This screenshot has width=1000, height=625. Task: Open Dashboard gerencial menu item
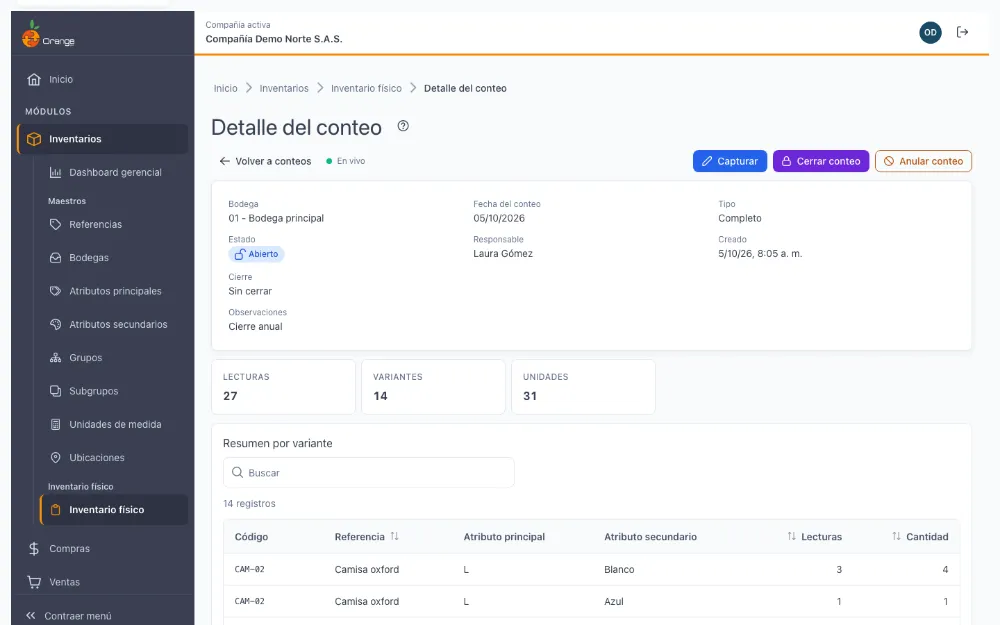(x=113, y=172)
